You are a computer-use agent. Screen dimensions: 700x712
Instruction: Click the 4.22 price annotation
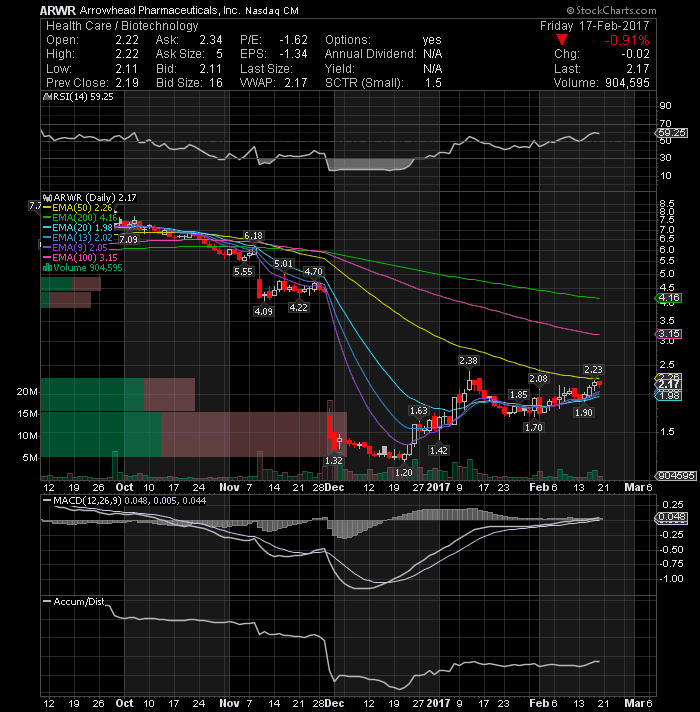click(298, 307)
